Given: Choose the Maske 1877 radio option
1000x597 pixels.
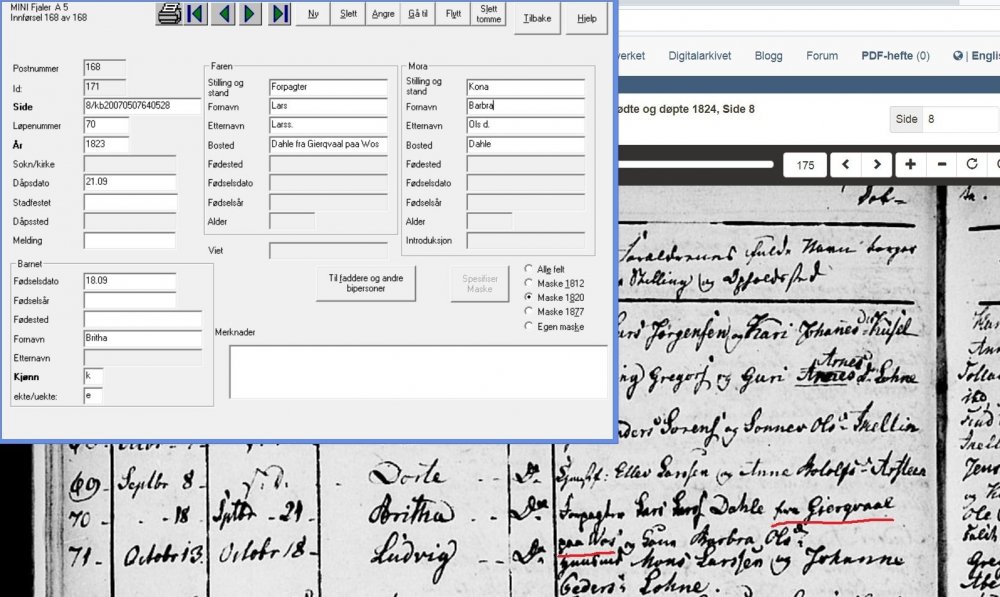Looking at the screenshot, I should click(x=529, y=312).
